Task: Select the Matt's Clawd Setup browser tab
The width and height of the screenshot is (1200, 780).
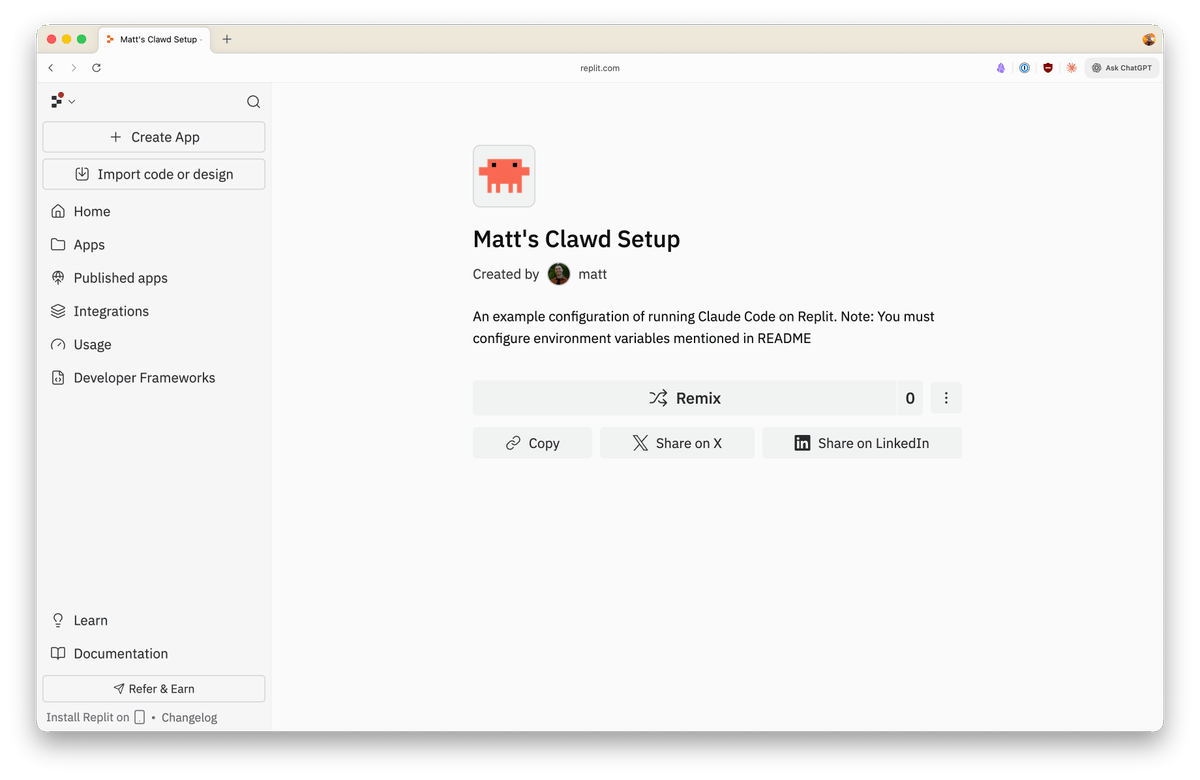Action: [154, 39]
